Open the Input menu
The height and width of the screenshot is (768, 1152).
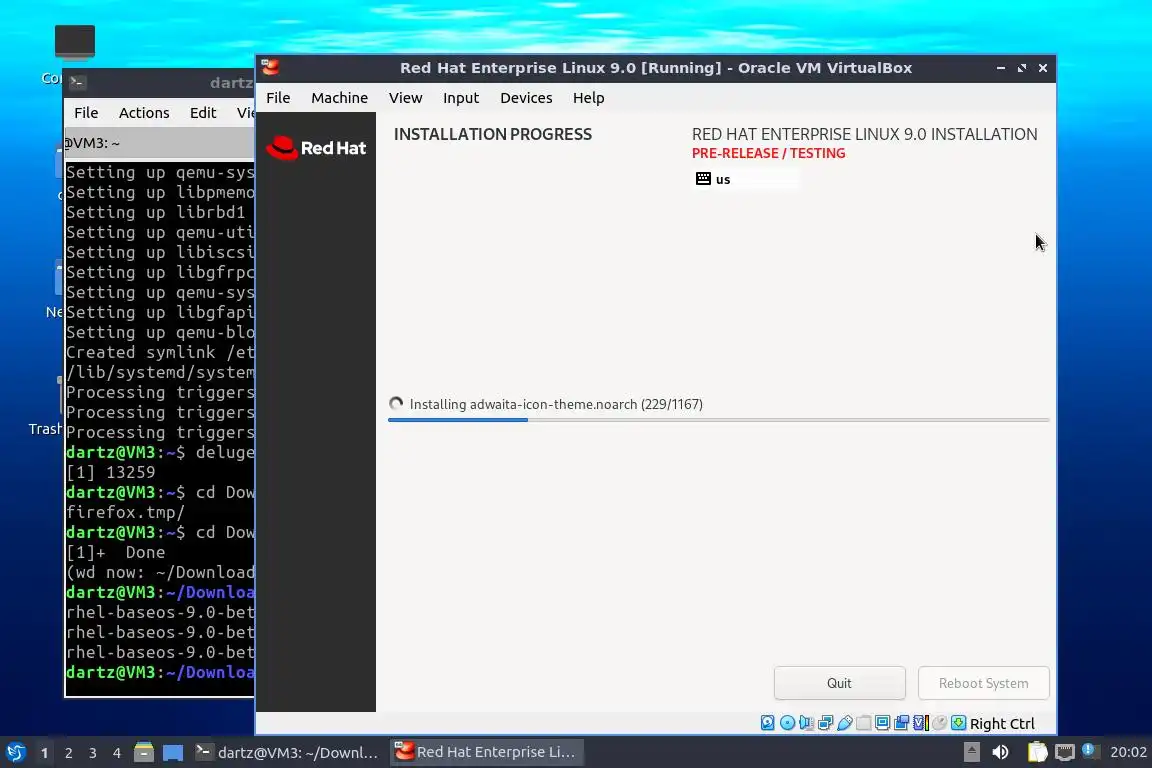[x=461, y=98]
